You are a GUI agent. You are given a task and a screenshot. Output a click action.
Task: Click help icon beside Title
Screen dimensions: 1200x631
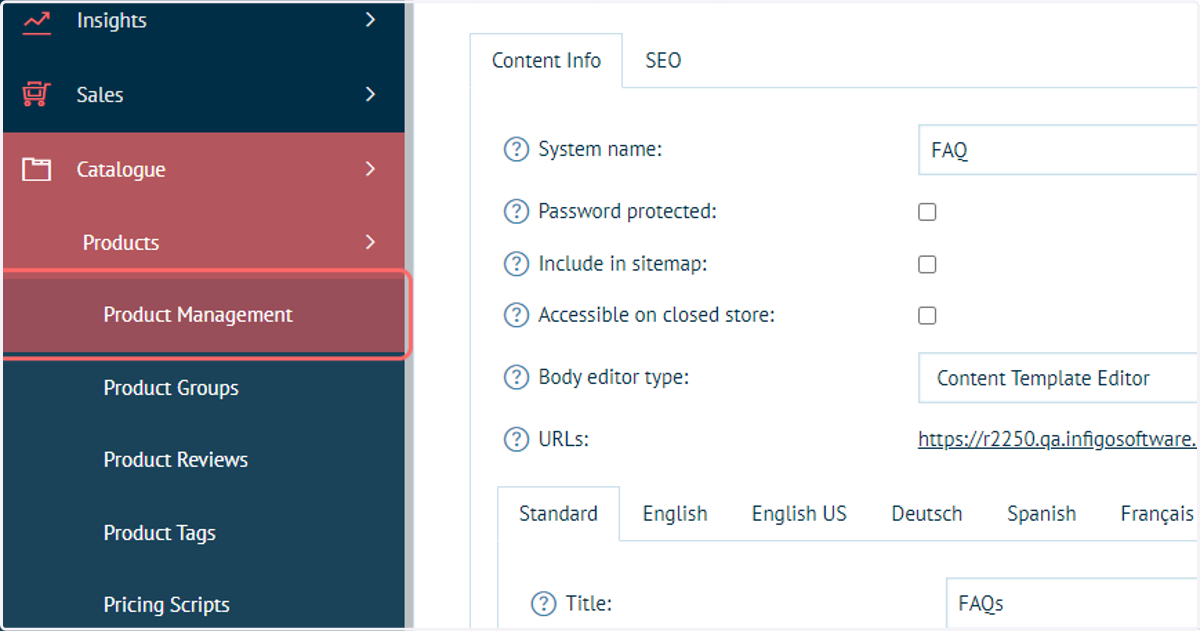543,604
